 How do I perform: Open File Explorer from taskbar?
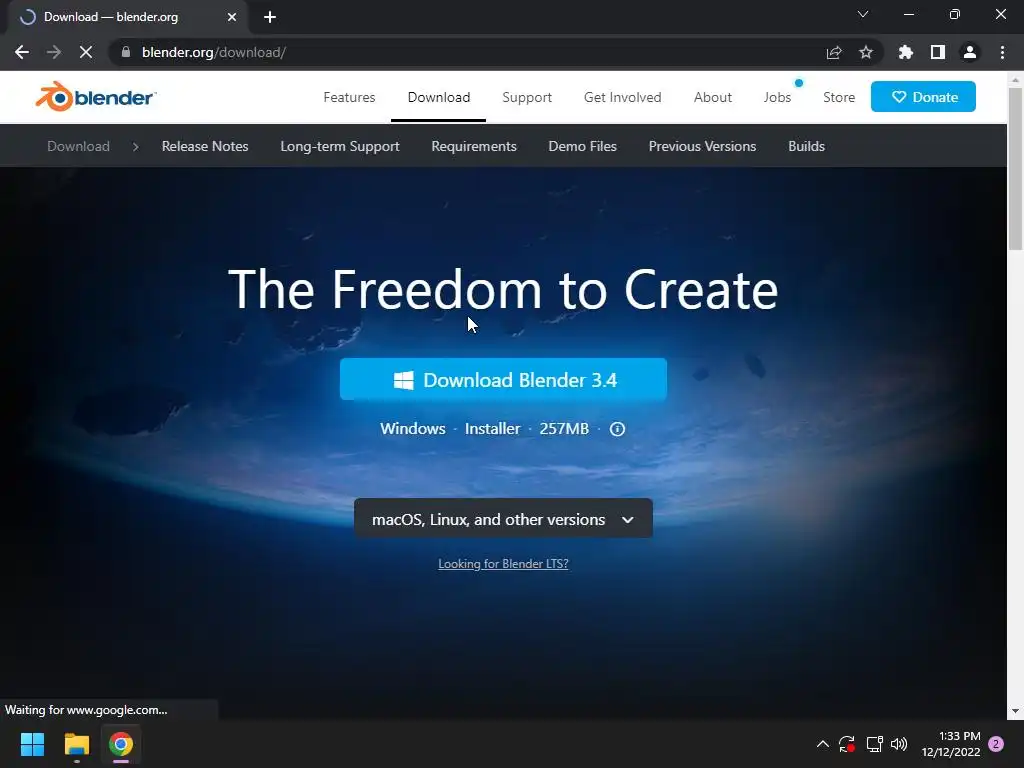pos(76,744)
